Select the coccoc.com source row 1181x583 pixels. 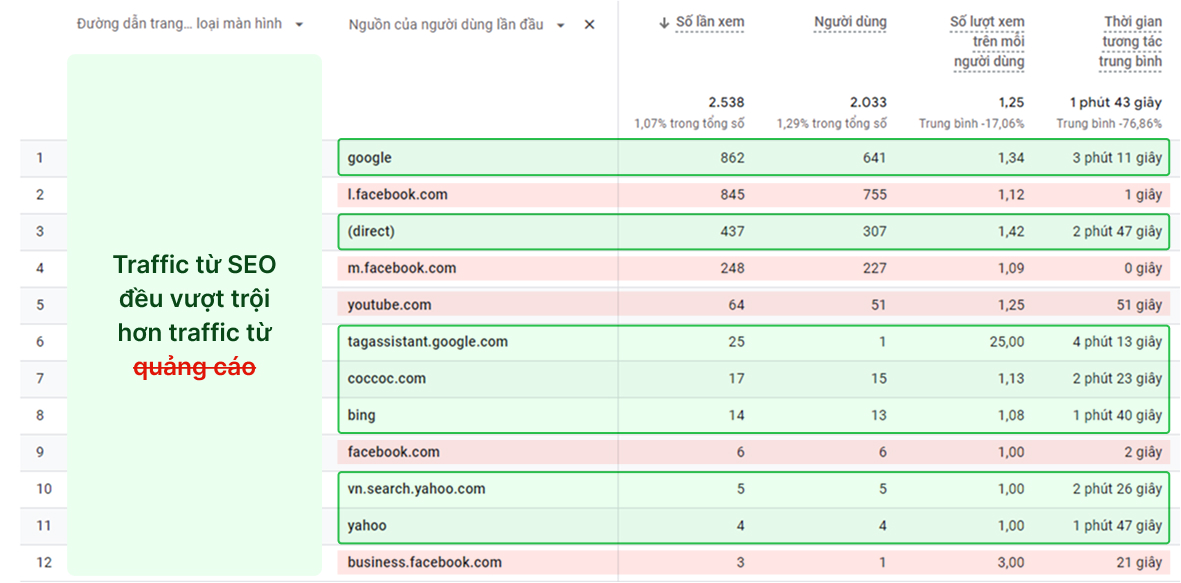(x=386, y=378)
